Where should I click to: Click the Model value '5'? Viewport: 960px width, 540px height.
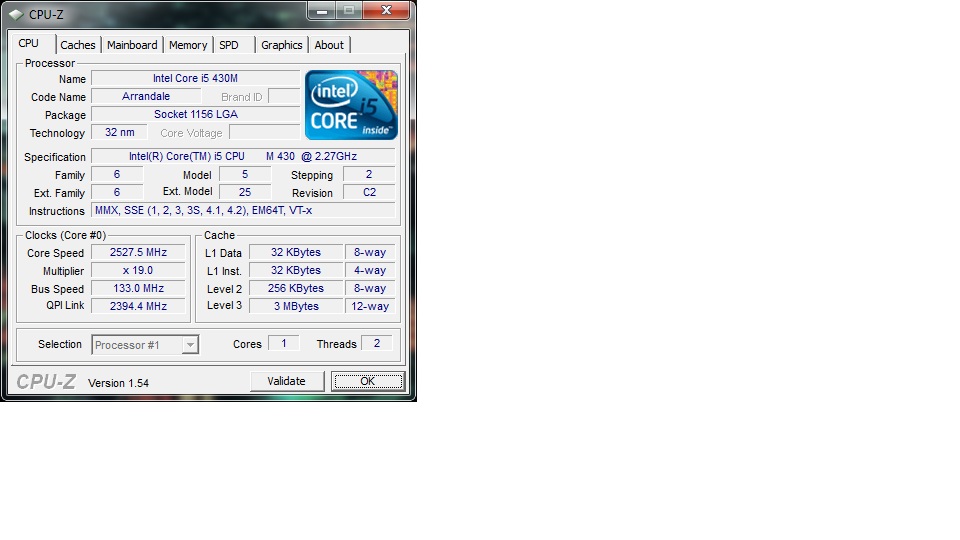245,174
